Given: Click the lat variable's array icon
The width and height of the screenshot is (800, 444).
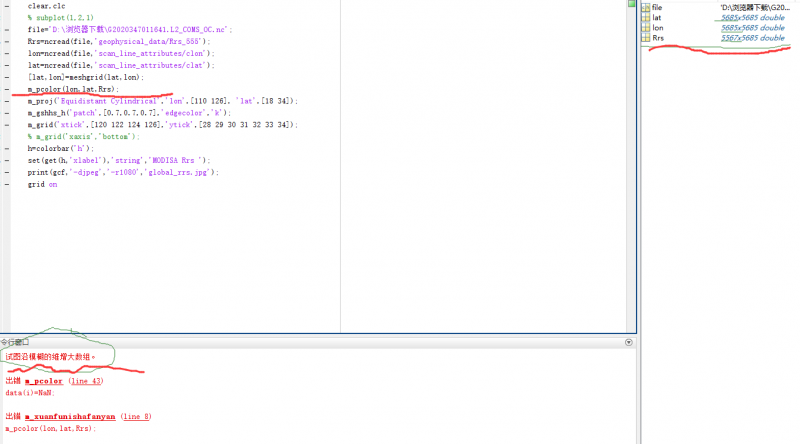Looking at the screenshot, I should [x=645, y=17].
